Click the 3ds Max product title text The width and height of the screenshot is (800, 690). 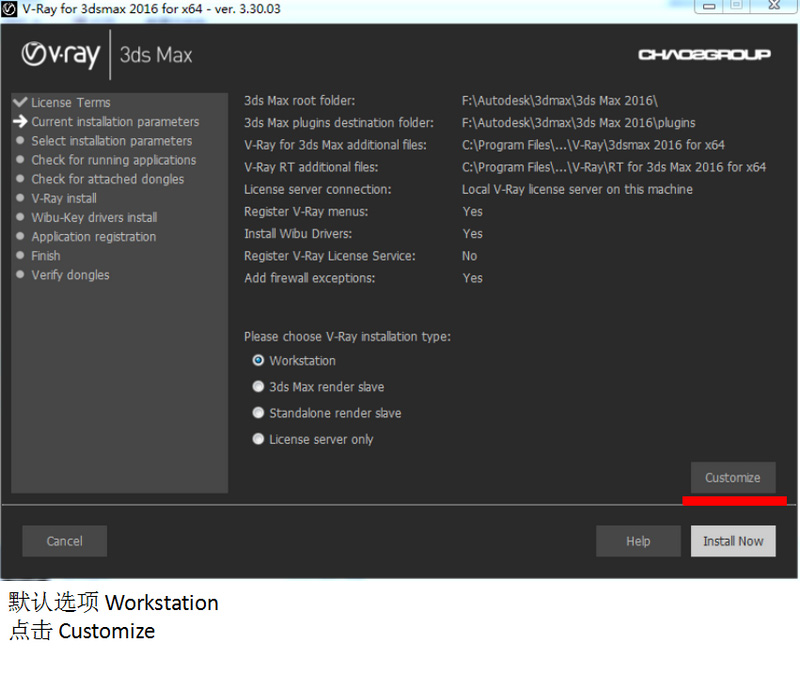tap(156, 55)
